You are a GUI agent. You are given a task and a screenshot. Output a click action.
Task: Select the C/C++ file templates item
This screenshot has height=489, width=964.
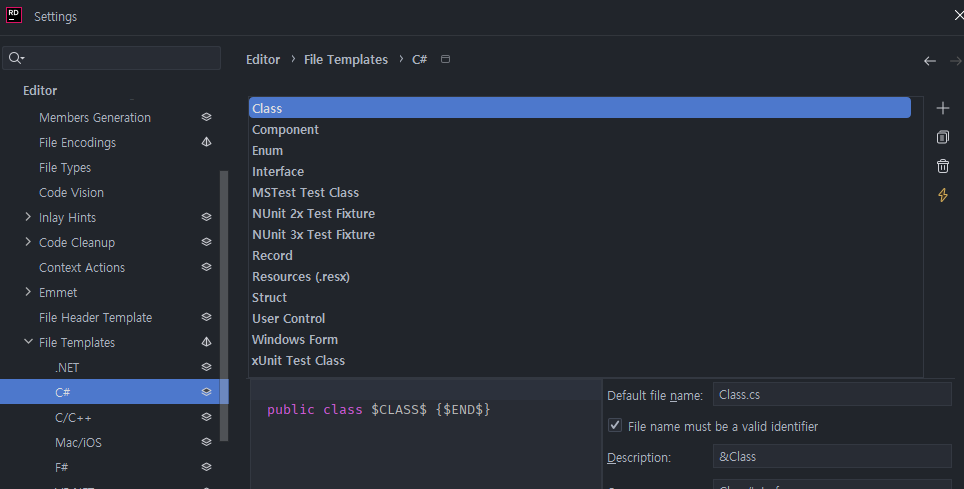pos(73,418)
